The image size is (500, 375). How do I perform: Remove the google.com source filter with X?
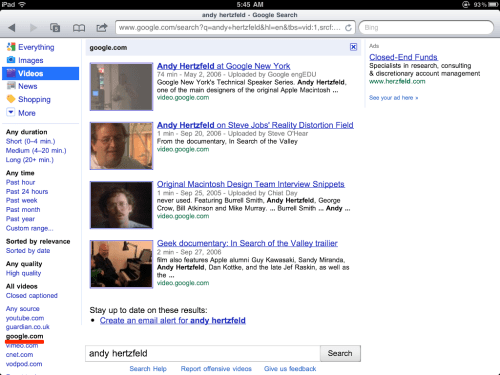click(353, 47)
